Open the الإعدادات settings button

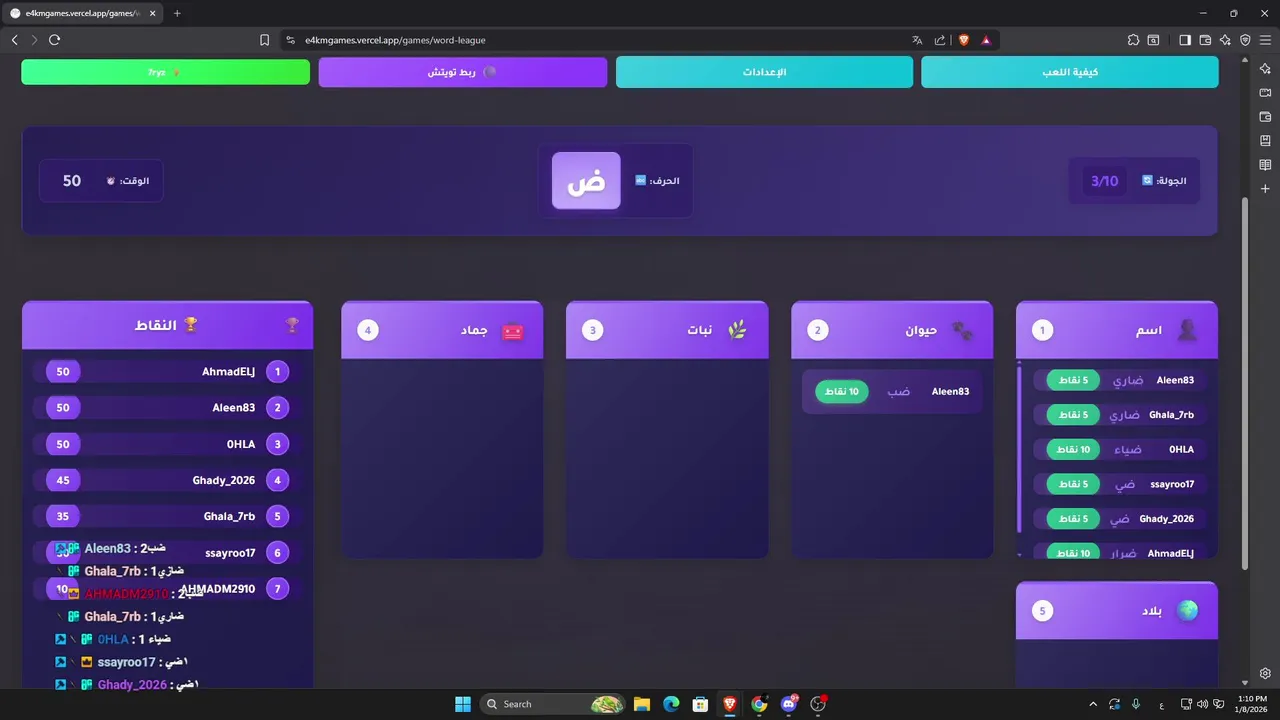tap(764, 72)
